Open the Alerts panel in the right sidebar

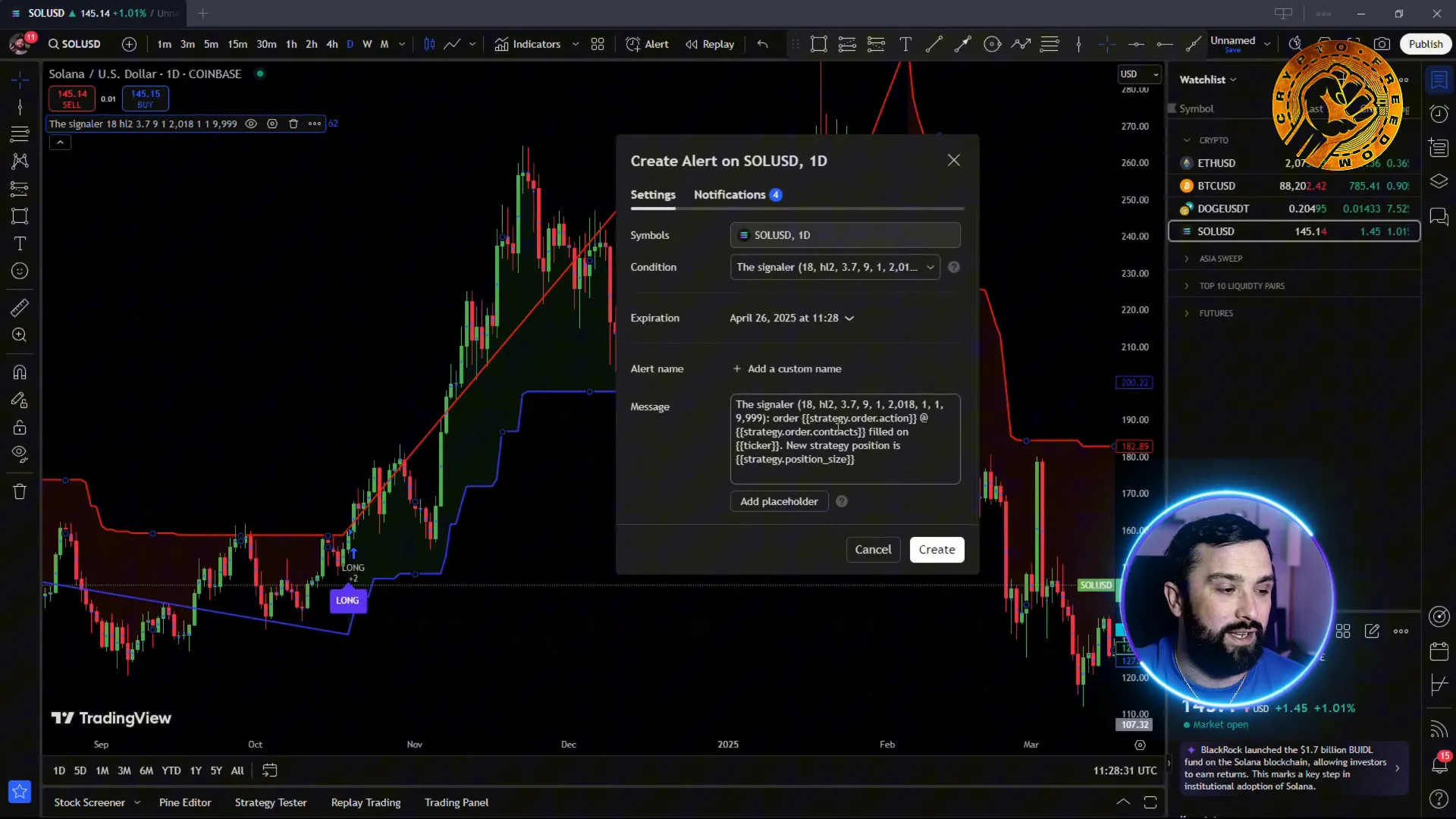(x=1439, y=114)
